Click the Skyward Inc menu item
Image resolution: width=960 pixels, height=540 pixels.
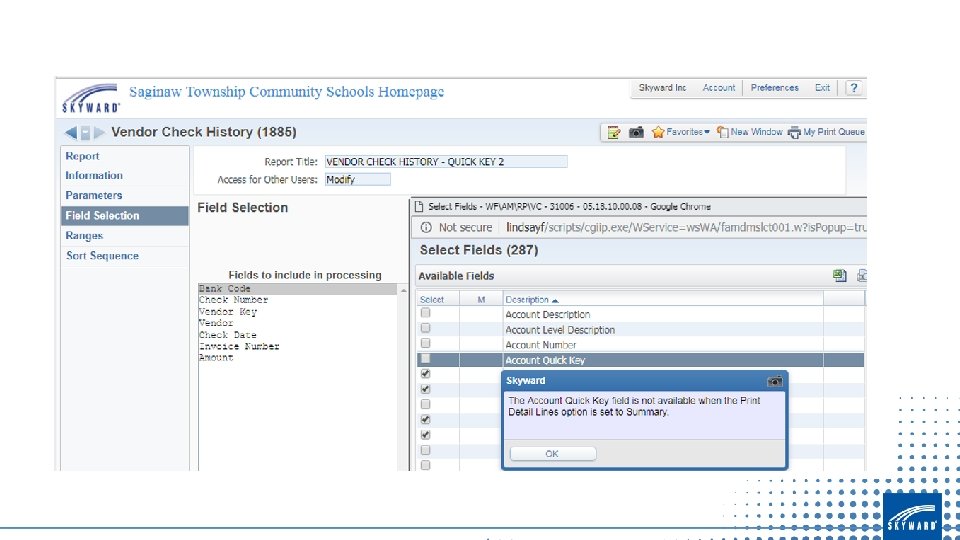tap(662, 88)
